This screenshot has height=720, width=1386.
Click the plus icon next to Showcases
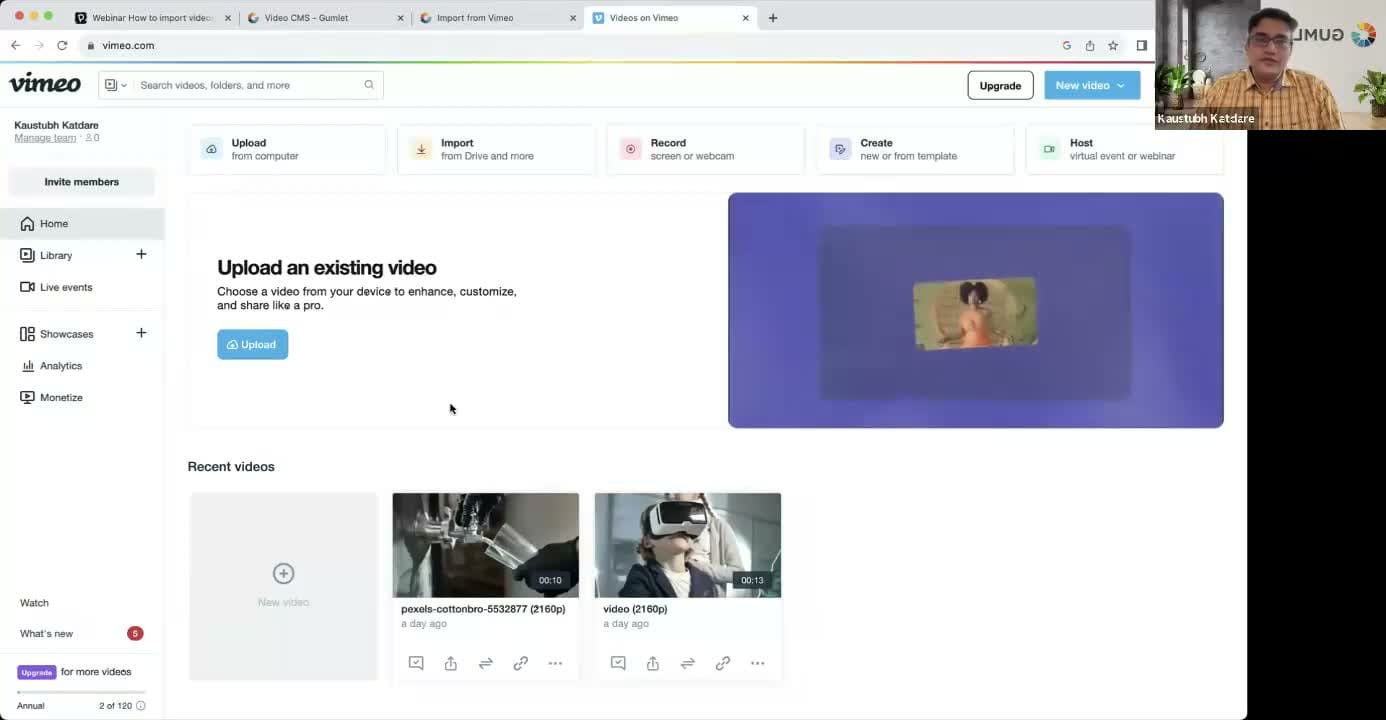pyautogui.click(x=141, y=333)
